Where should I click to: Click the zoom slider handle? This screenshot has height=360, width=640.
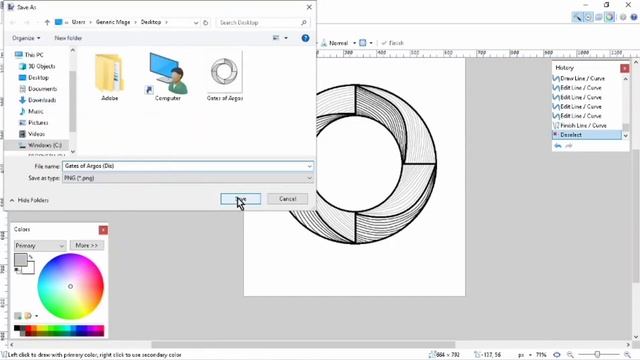pos(598,355)
